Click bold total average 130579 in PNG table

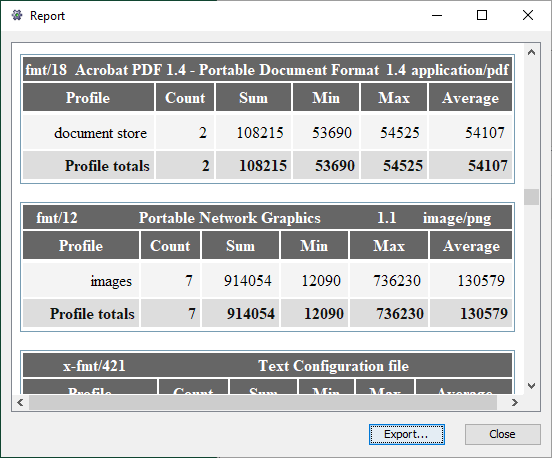coord(471,313)
